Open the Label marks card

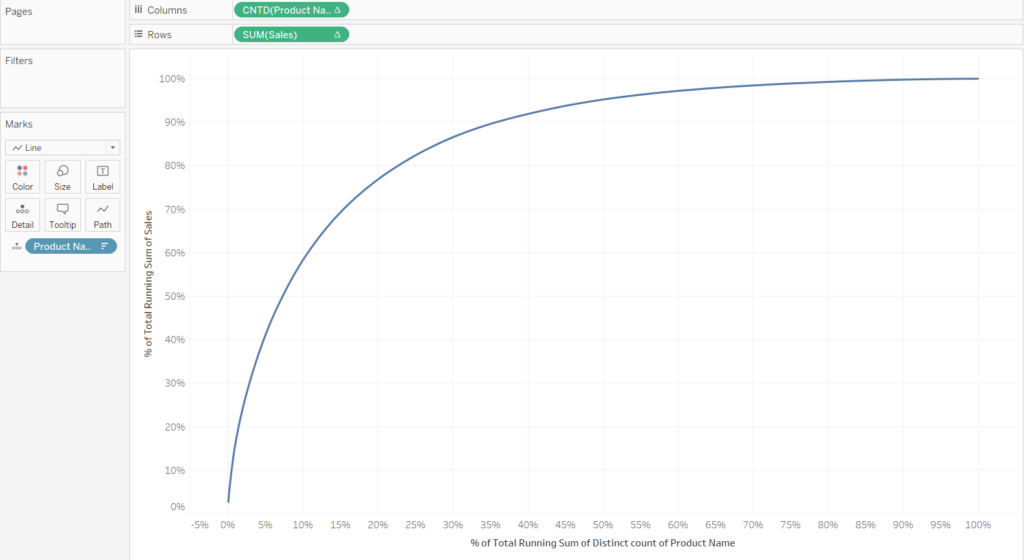[103, 177]
